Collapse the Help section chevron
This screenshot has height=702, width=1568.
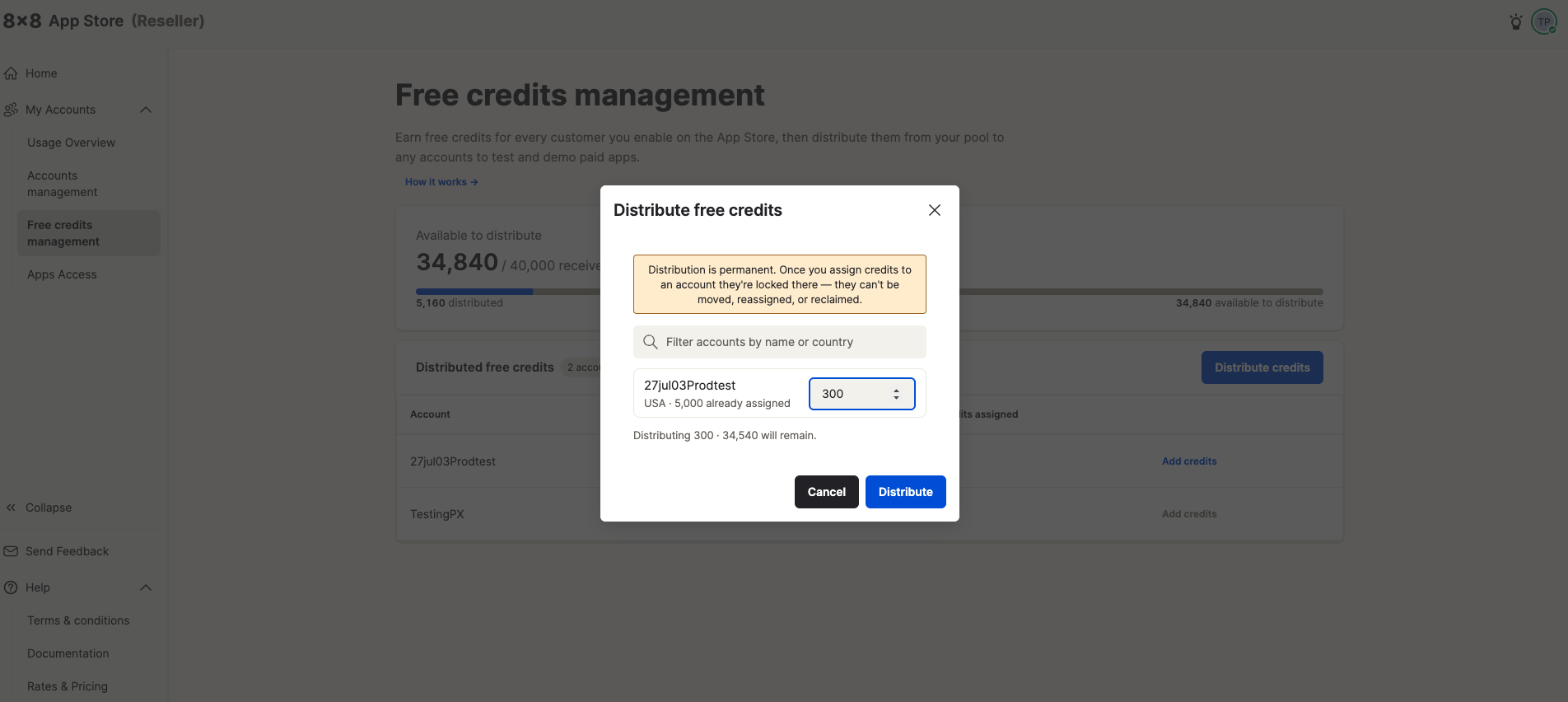point(146,587)
